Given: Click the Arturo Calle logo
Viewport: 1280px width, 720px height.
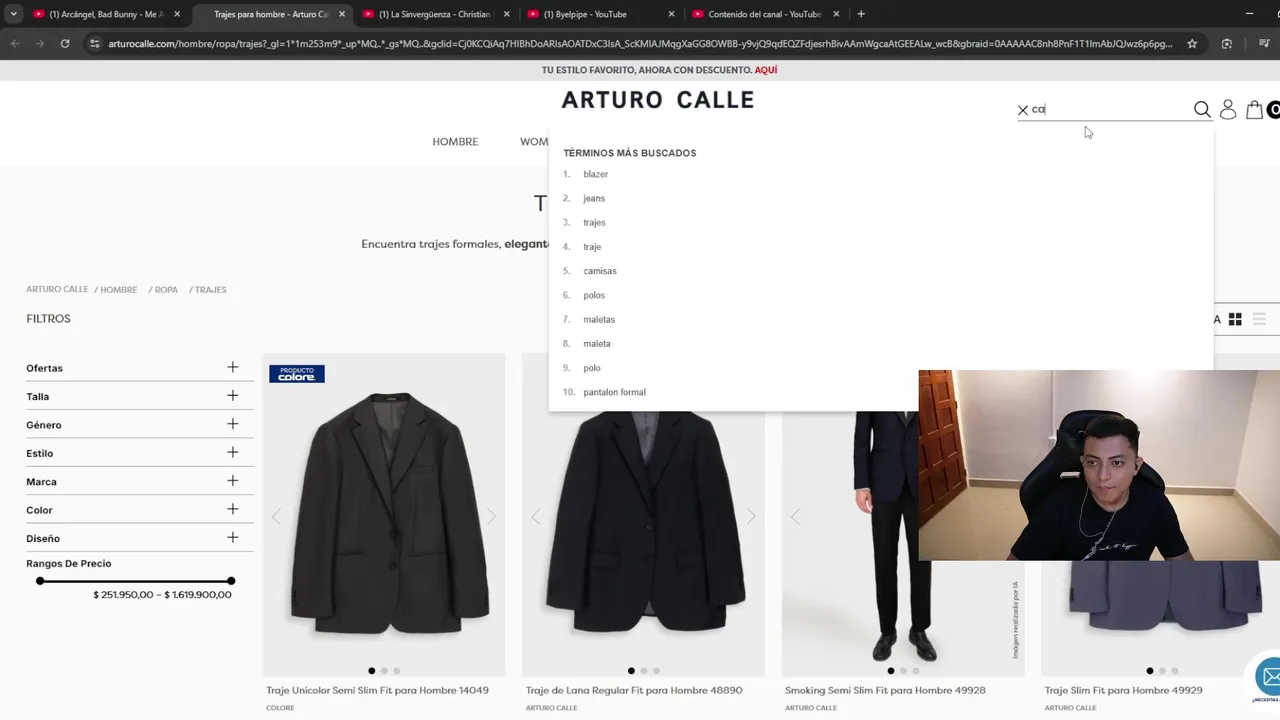Looking at the screenshot, I should point(658,100).
